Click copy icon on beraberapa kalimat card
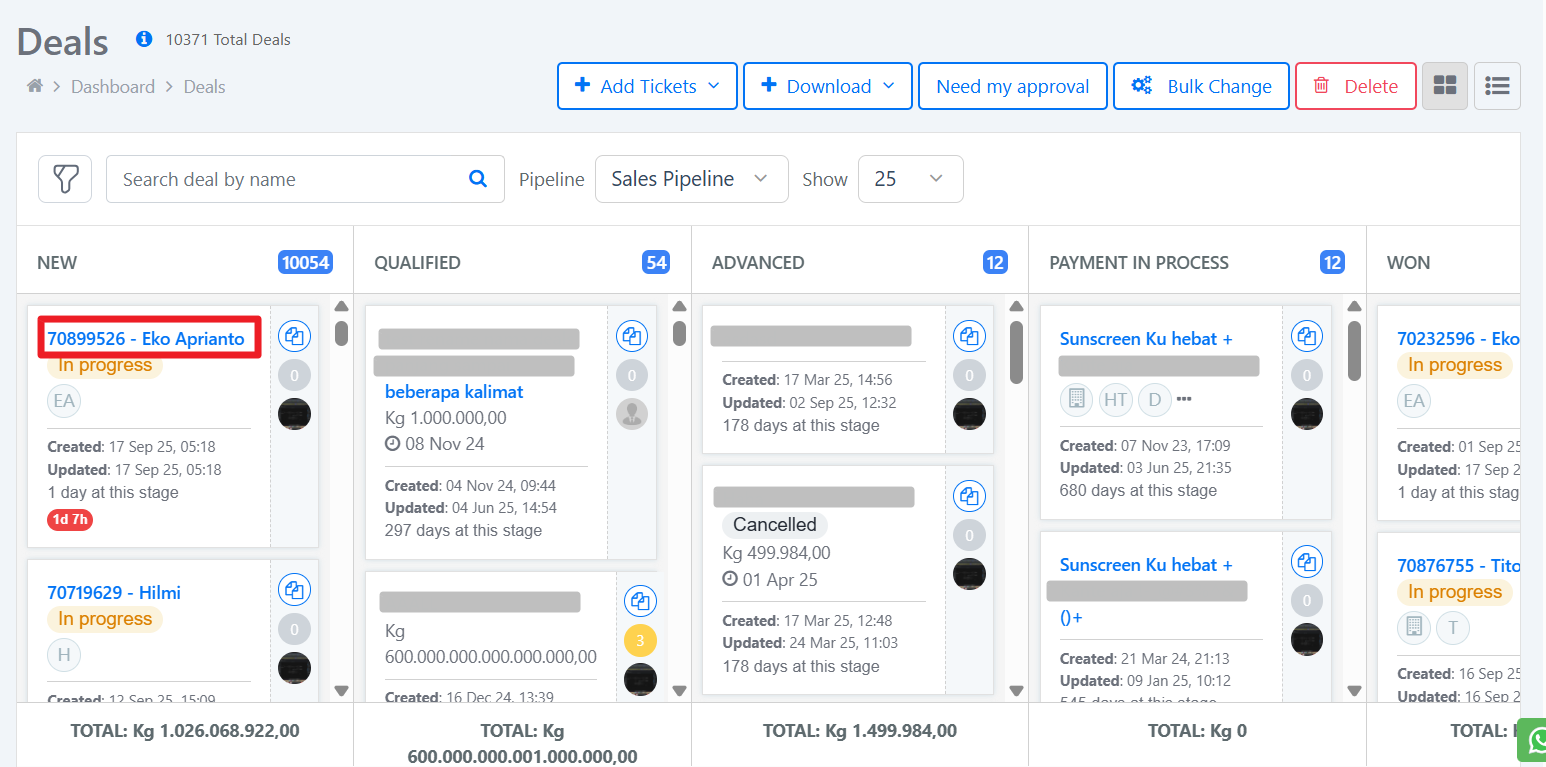This screenshot has width=1546, height=767. click(x=631, y=336)
